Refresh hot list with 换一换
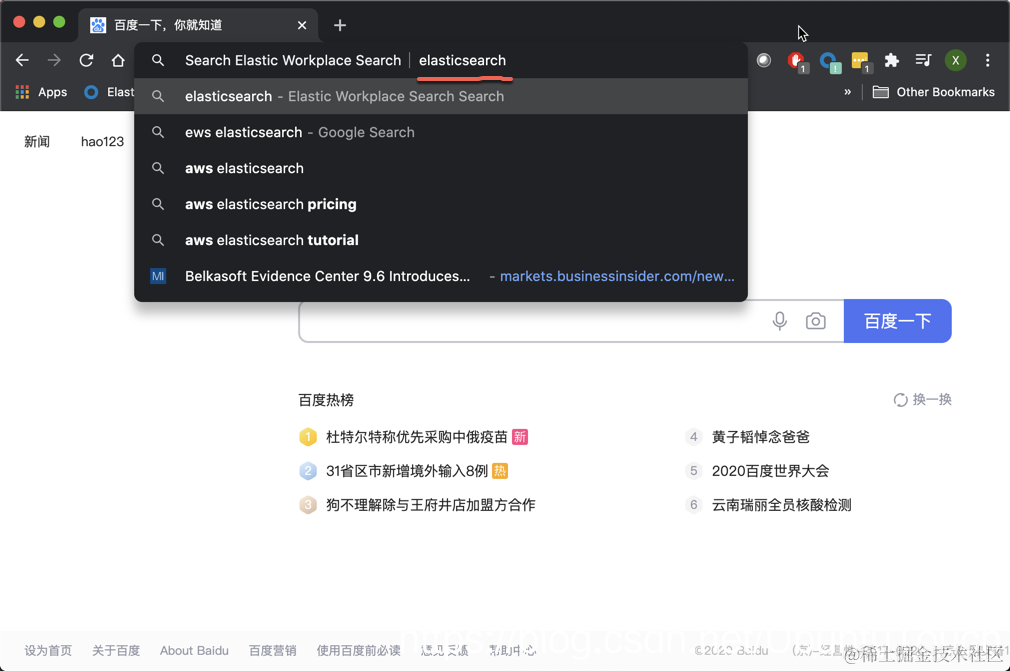1010x671 pixels. [922, 400]
